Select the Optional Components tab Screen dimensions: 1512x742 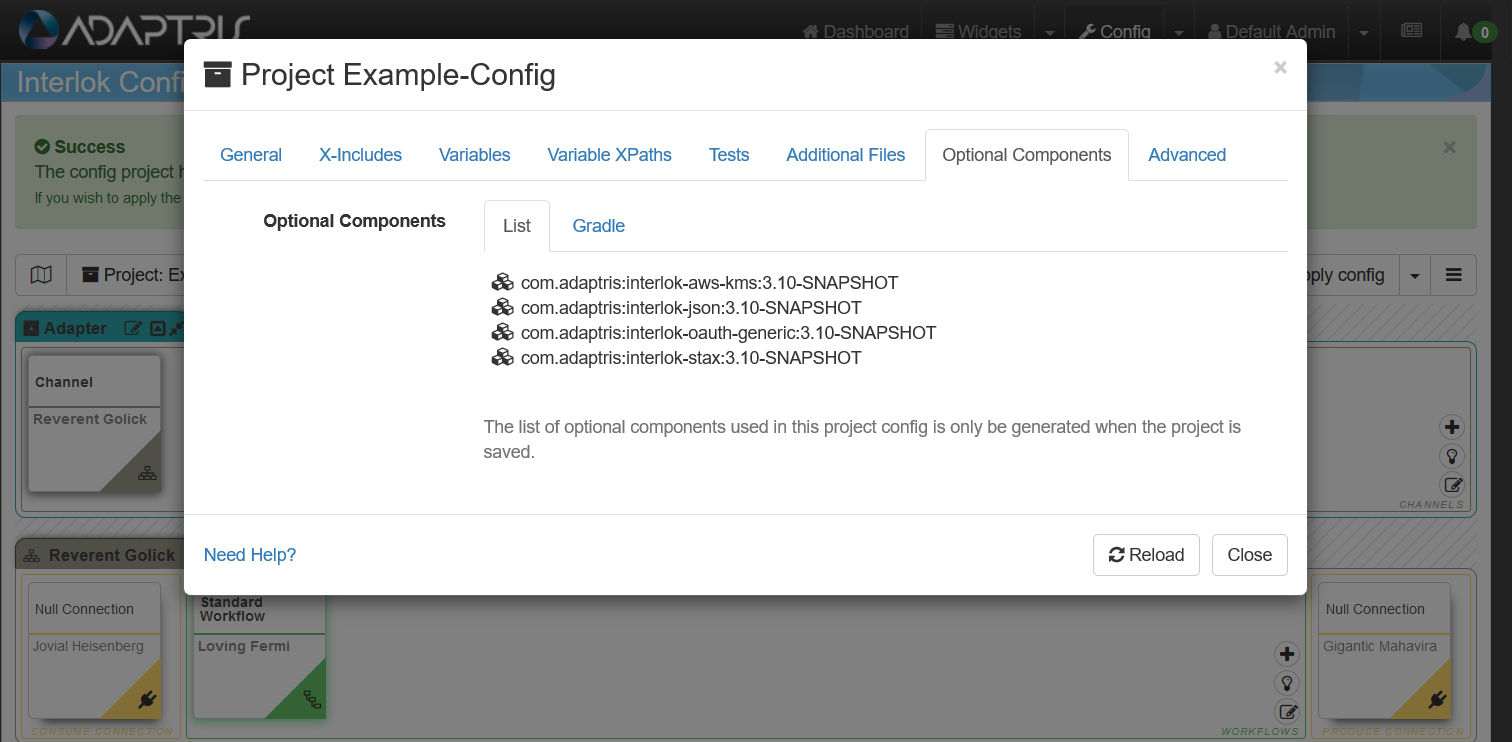click(1027, 155)
